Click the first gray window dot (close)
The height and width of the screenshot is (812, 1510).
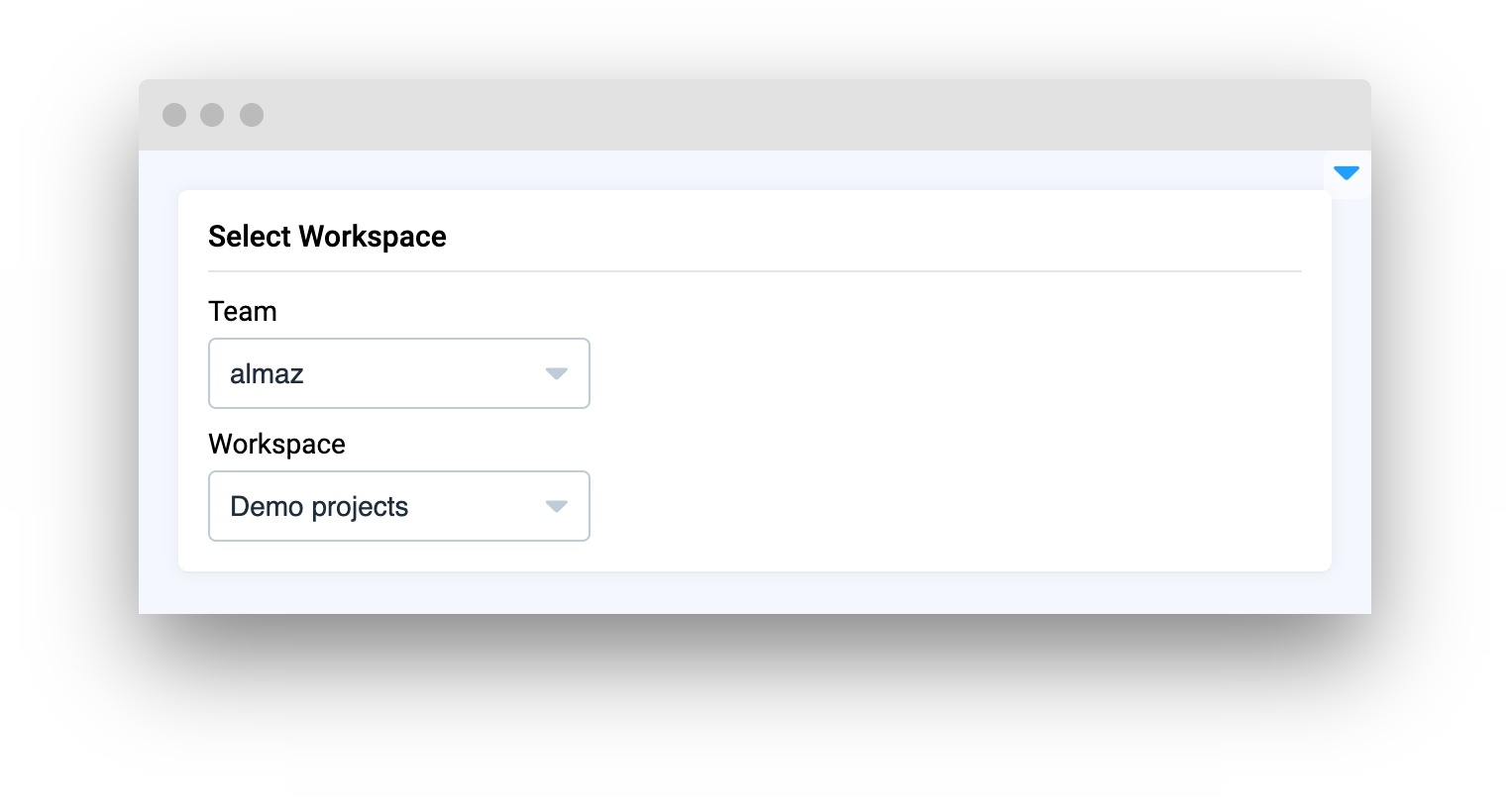click(174, 115)
